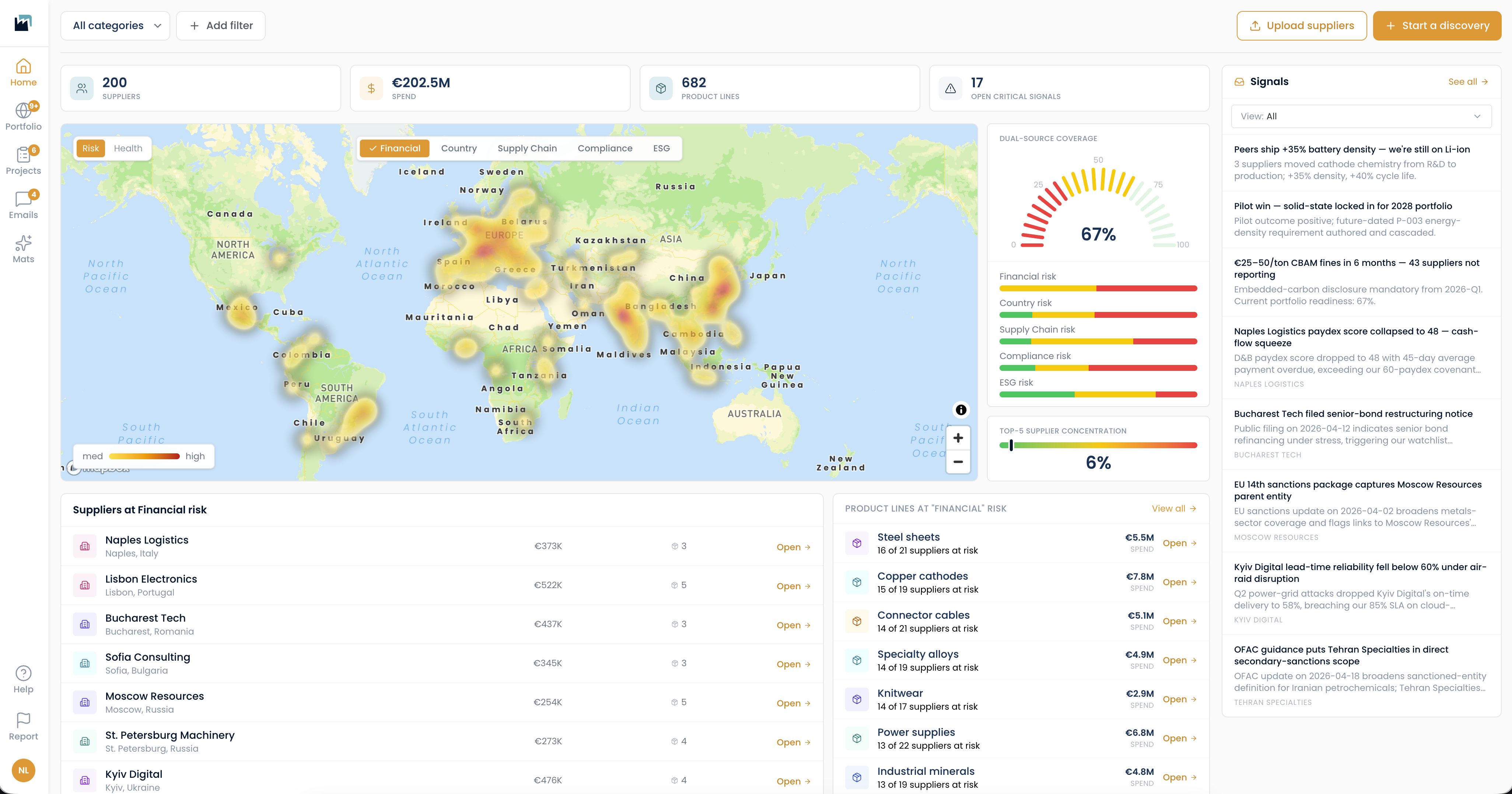
Task: Open the Emails chat icon
Action: click(x=24, y=198)
